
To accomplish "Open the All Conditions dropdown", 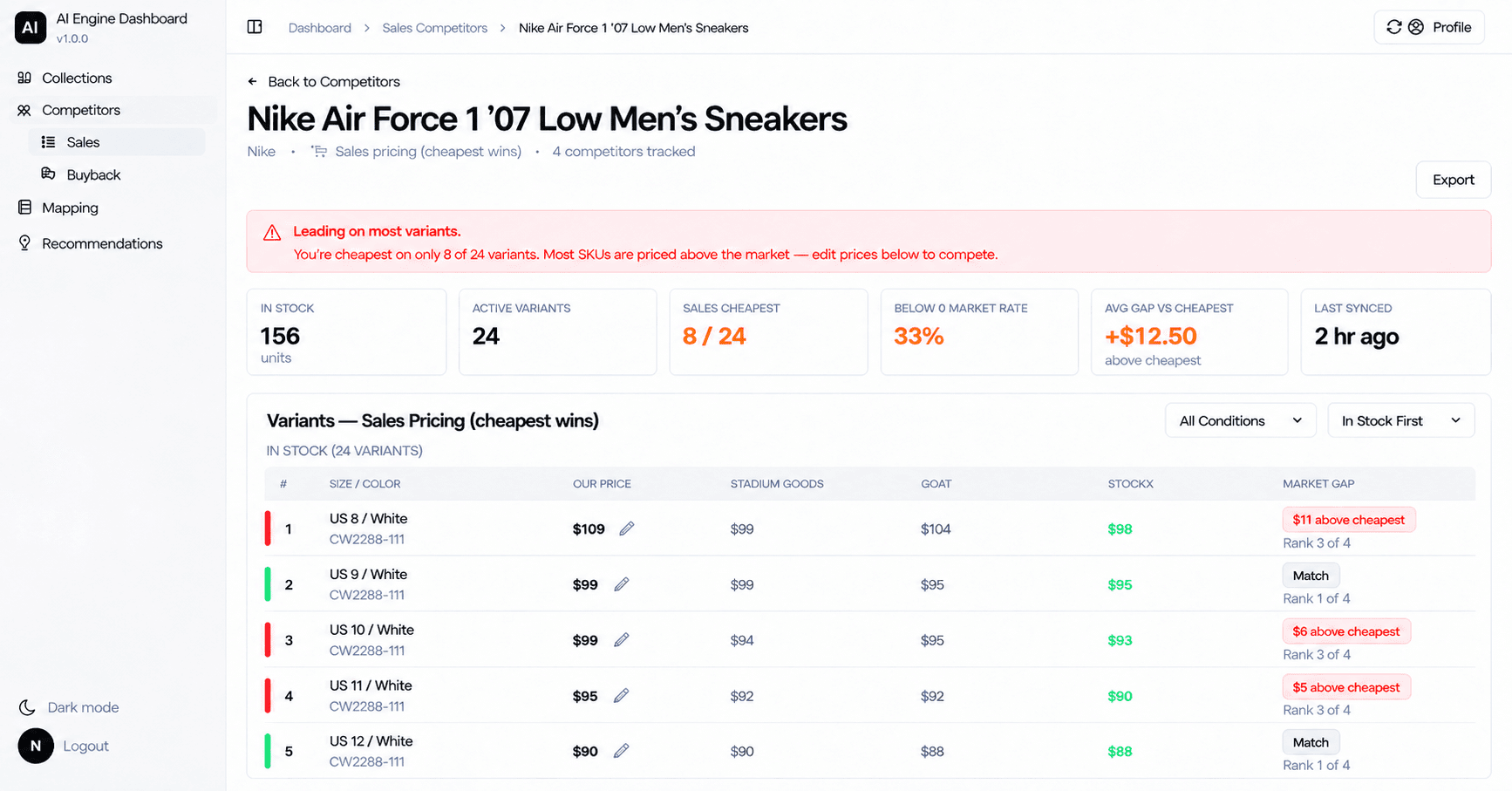I will coord(1241,420).
